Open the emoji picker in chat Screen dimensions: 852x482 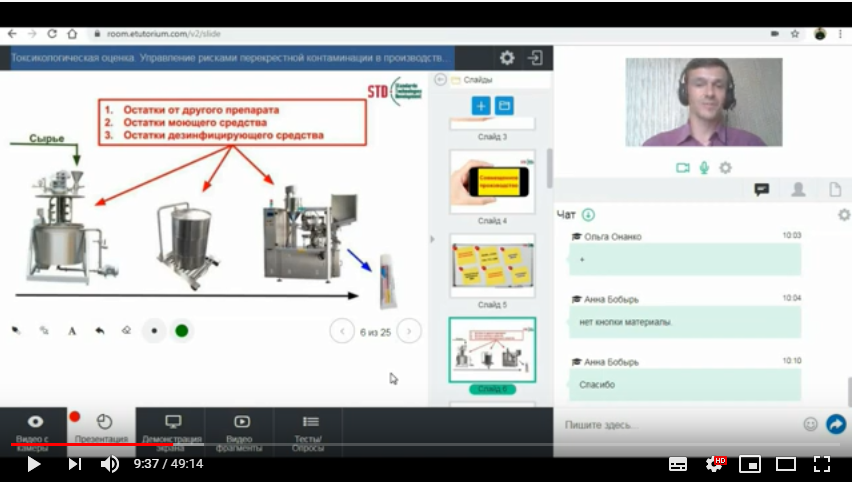810,424
